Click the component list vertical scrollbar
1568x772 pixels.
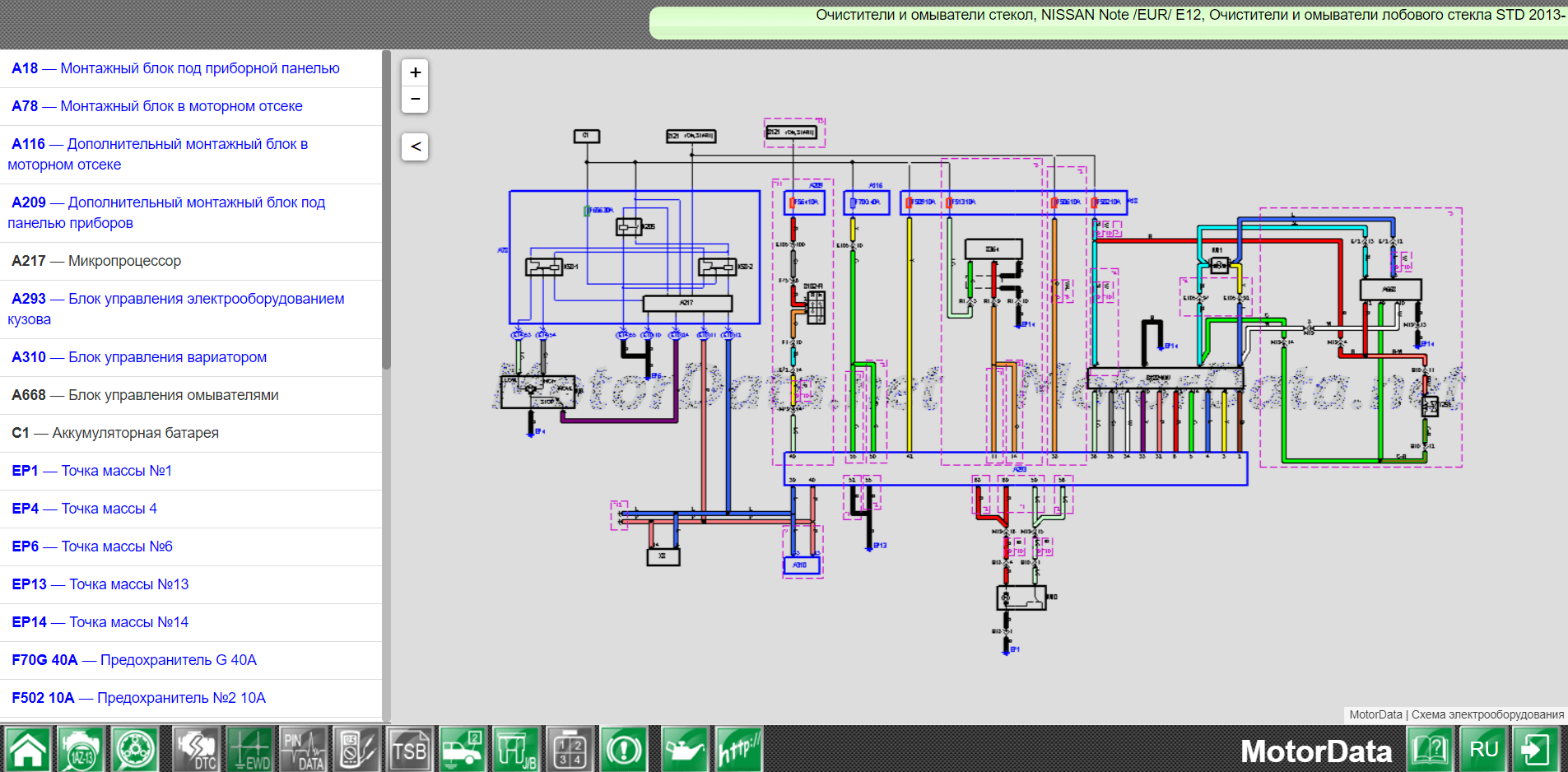coord(386,210)
